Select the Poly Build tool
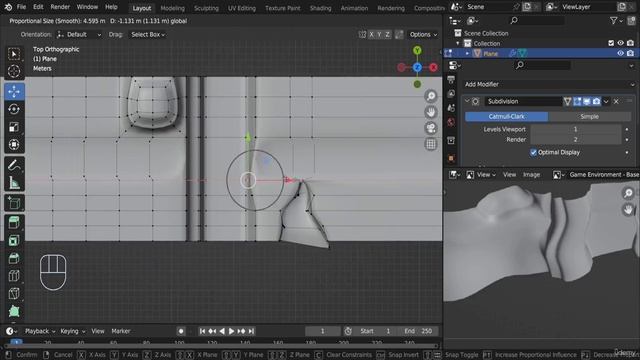The height and width of the screenshot is (360, 640). 14,311
